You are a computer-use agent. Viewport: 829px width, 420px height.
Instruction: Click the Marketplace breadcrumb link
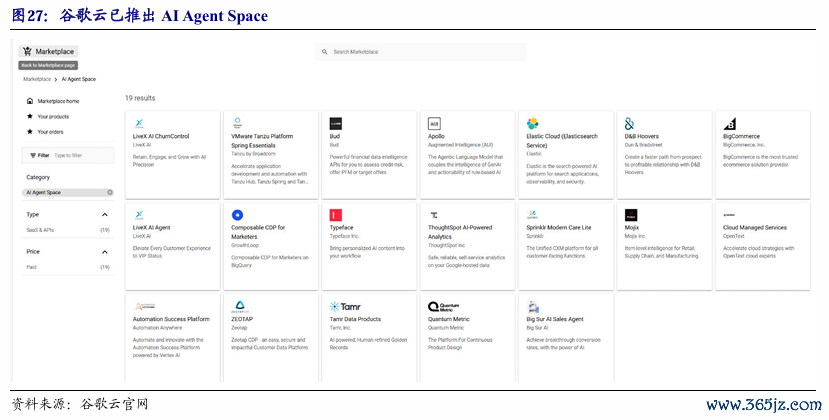point(37,79)
